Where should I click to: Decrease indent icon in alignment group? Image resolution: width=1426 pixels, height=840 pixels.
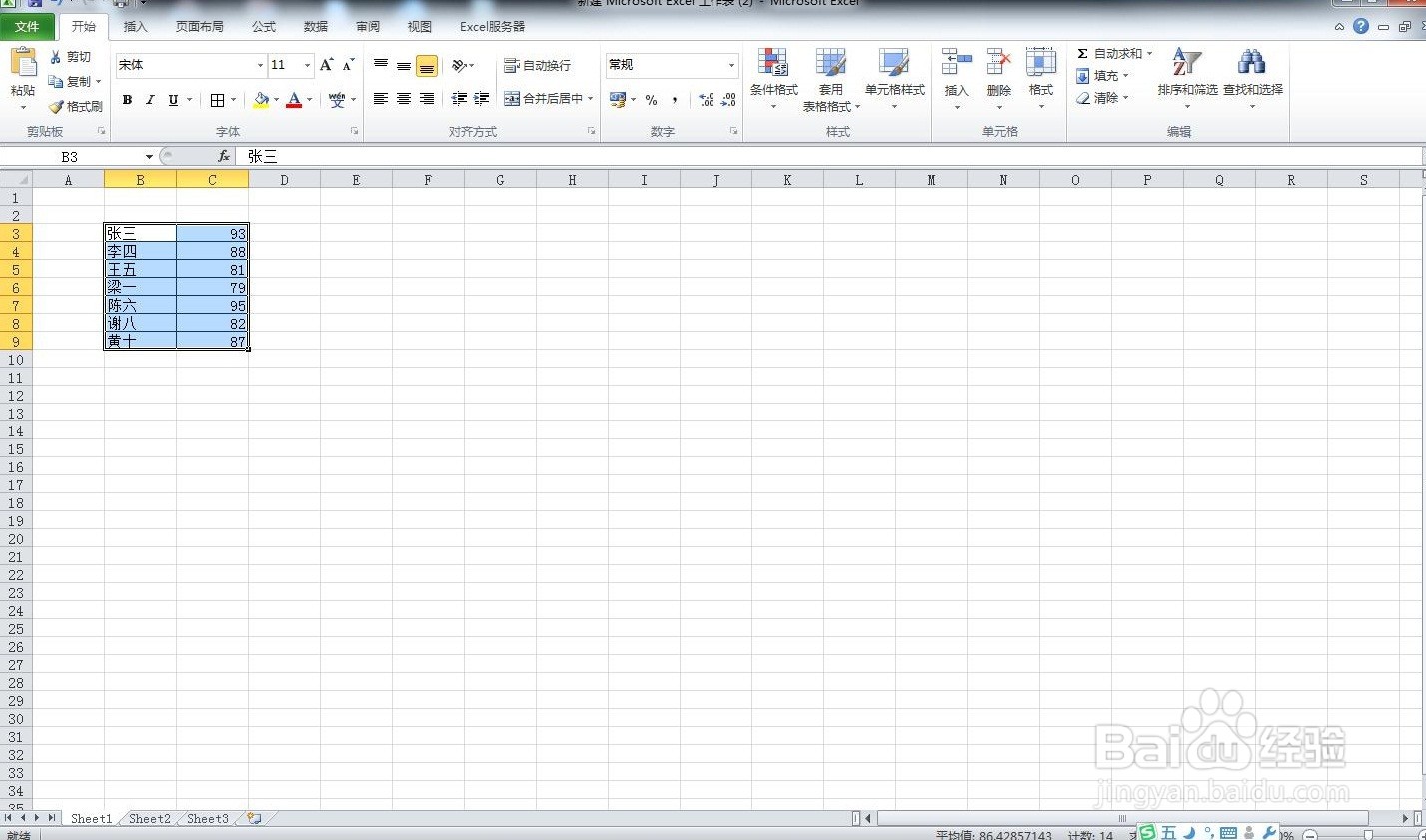point(459,99)
